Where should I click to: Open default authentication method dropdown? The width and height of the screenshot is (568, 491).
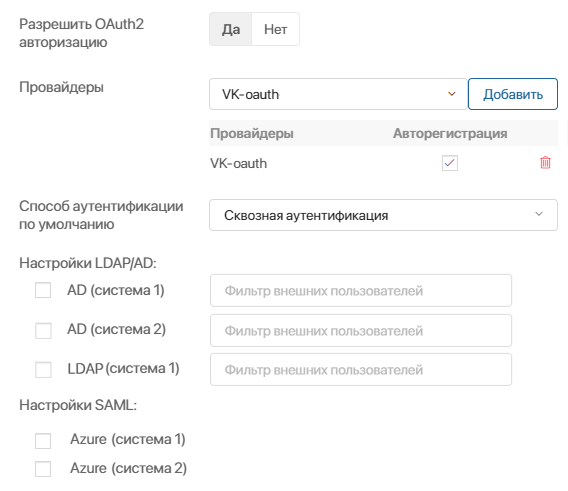[x=383, y=215]
